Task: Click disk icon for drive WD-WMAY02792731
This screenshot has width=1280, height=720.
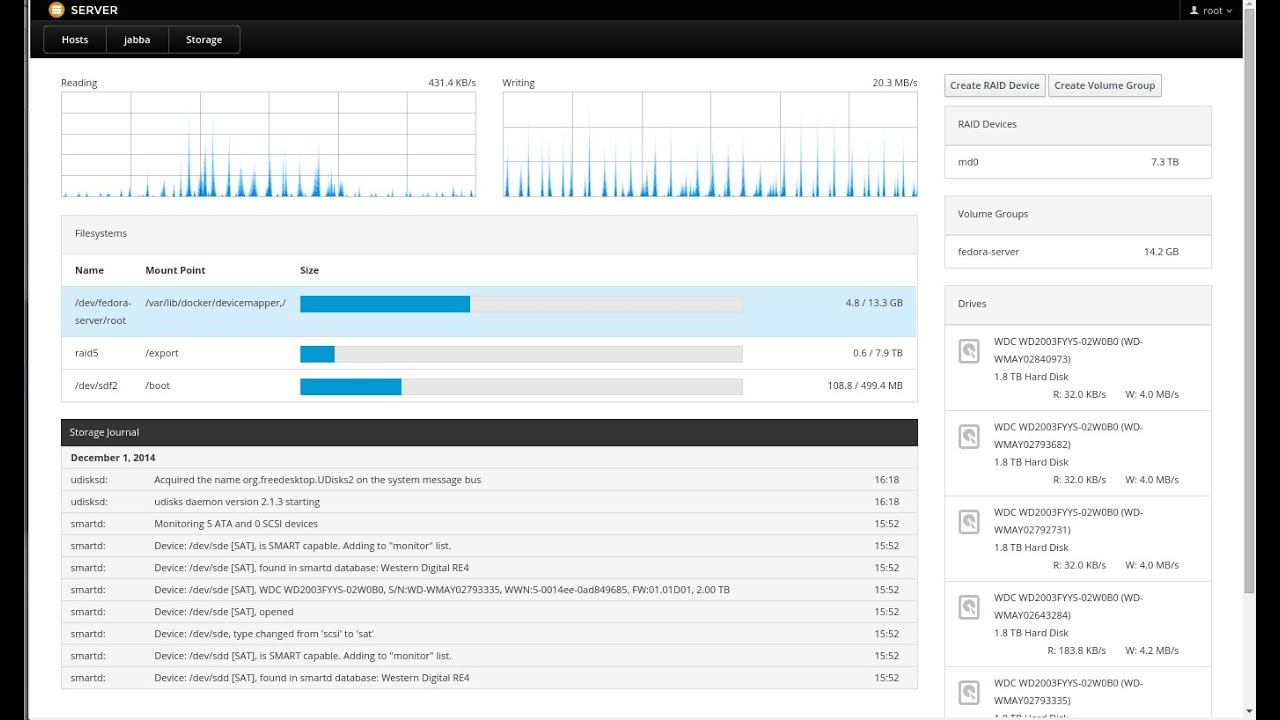Action: click(x=969, y=521)
